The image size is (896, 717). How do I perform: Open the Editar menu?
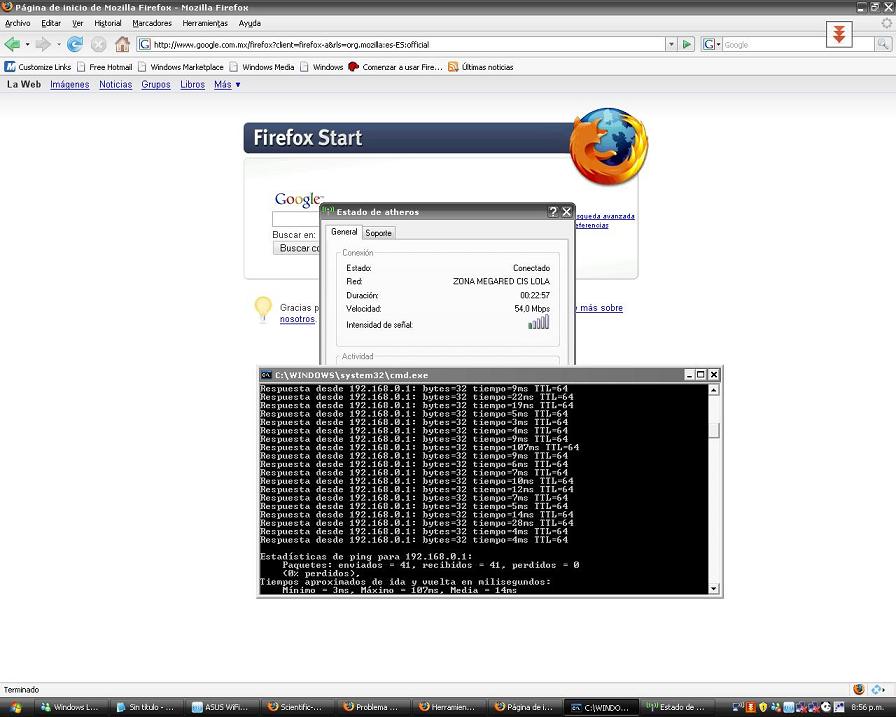point(51,23)
